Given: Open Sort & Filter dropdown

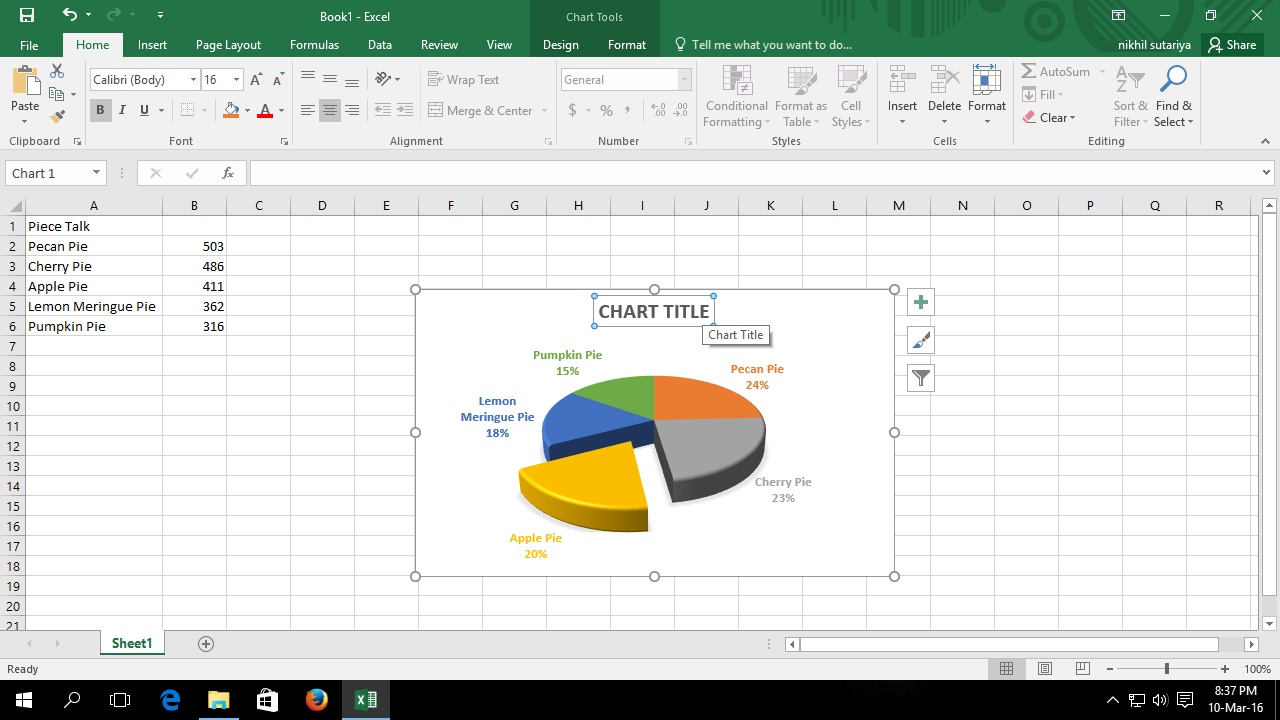Looking at the screenshot, I should click(1129, 97).
